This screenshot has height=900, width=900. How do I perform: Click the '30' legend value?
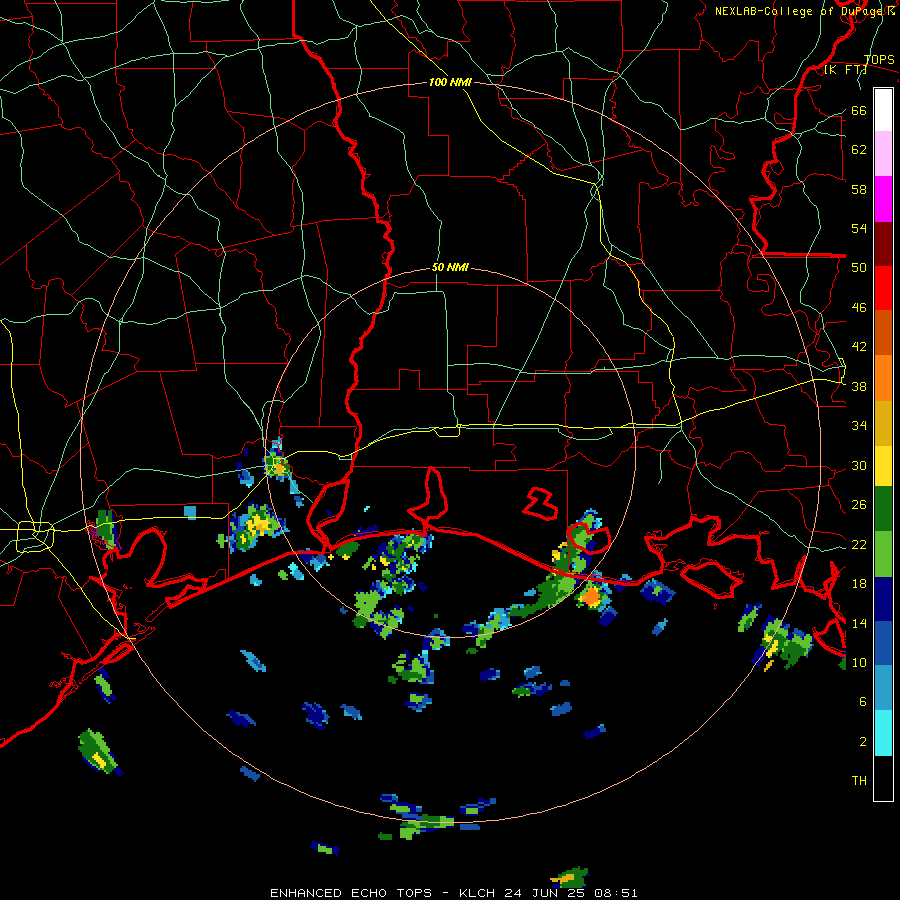click(x=859, y=465)
